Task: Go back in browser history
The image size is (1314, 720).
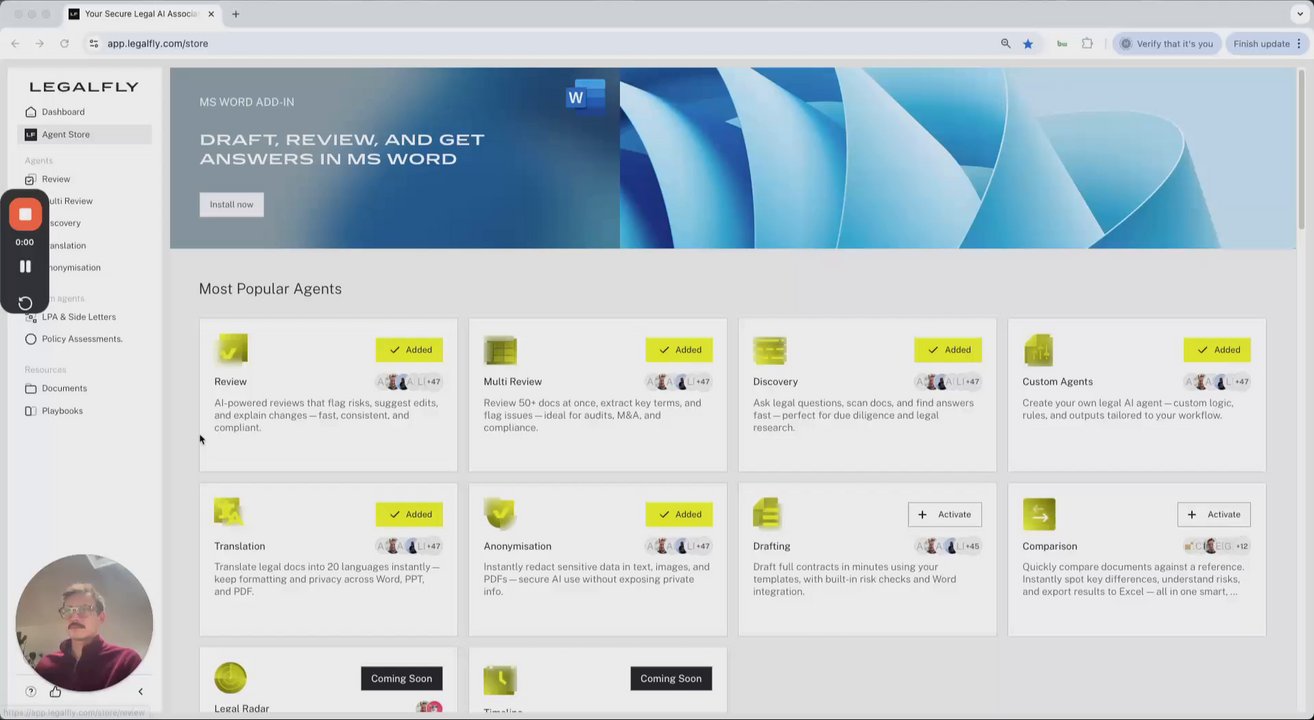Action: pos(15,44)
